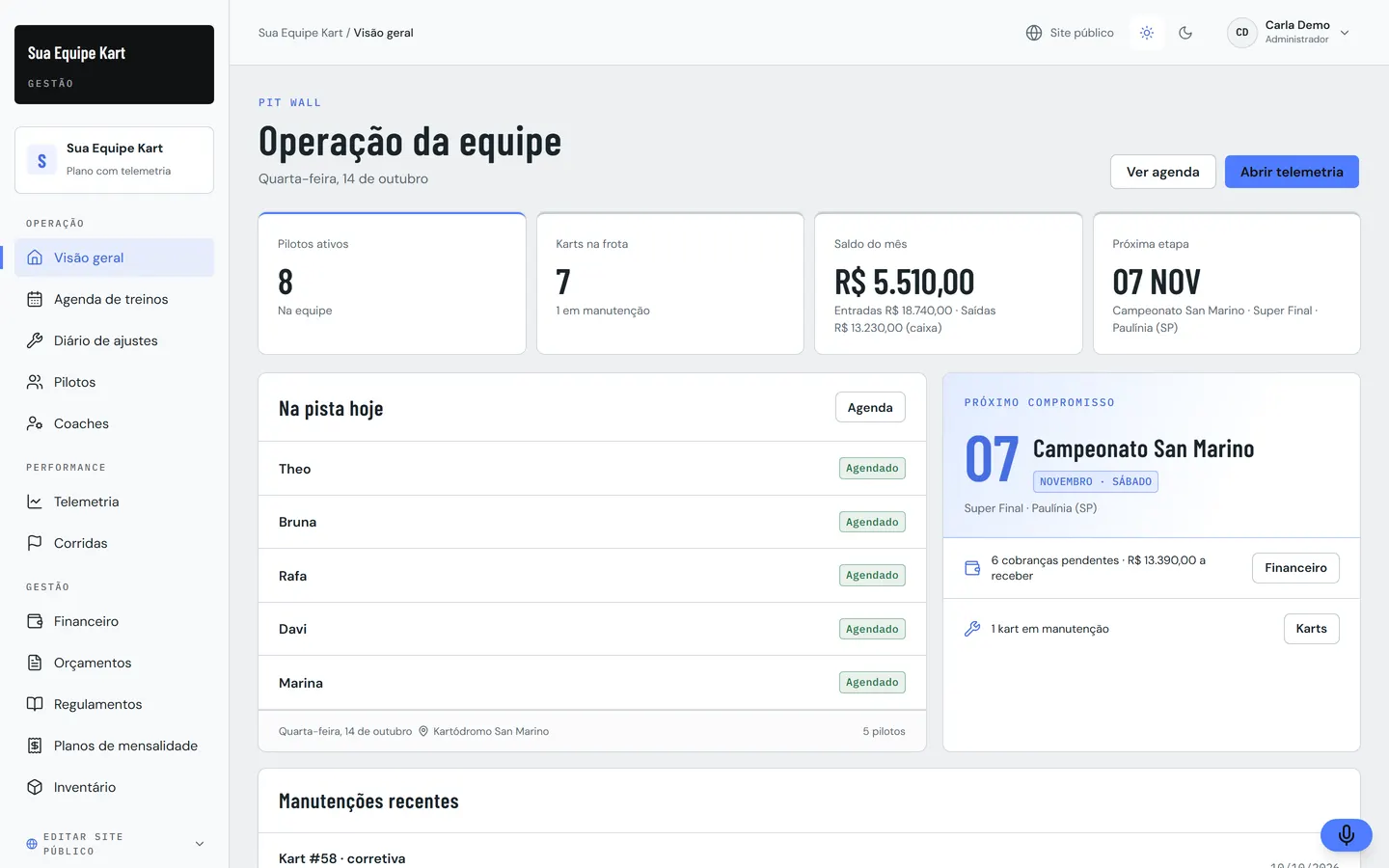This screenshot has width=1389, height=868.
Task: Click the box icon for Inventário
Action: point(35,787)
